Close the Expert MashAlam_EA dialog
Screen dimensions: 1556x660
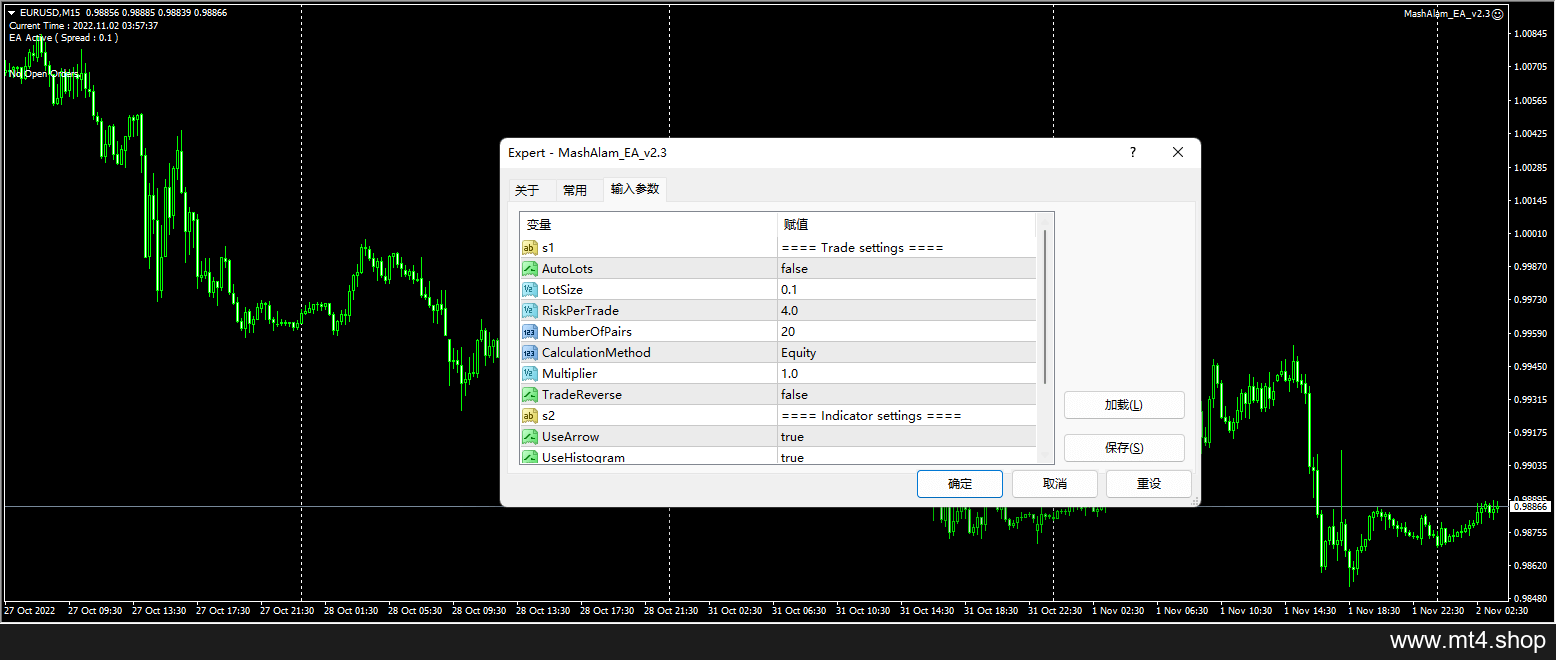pos(1178,153)
